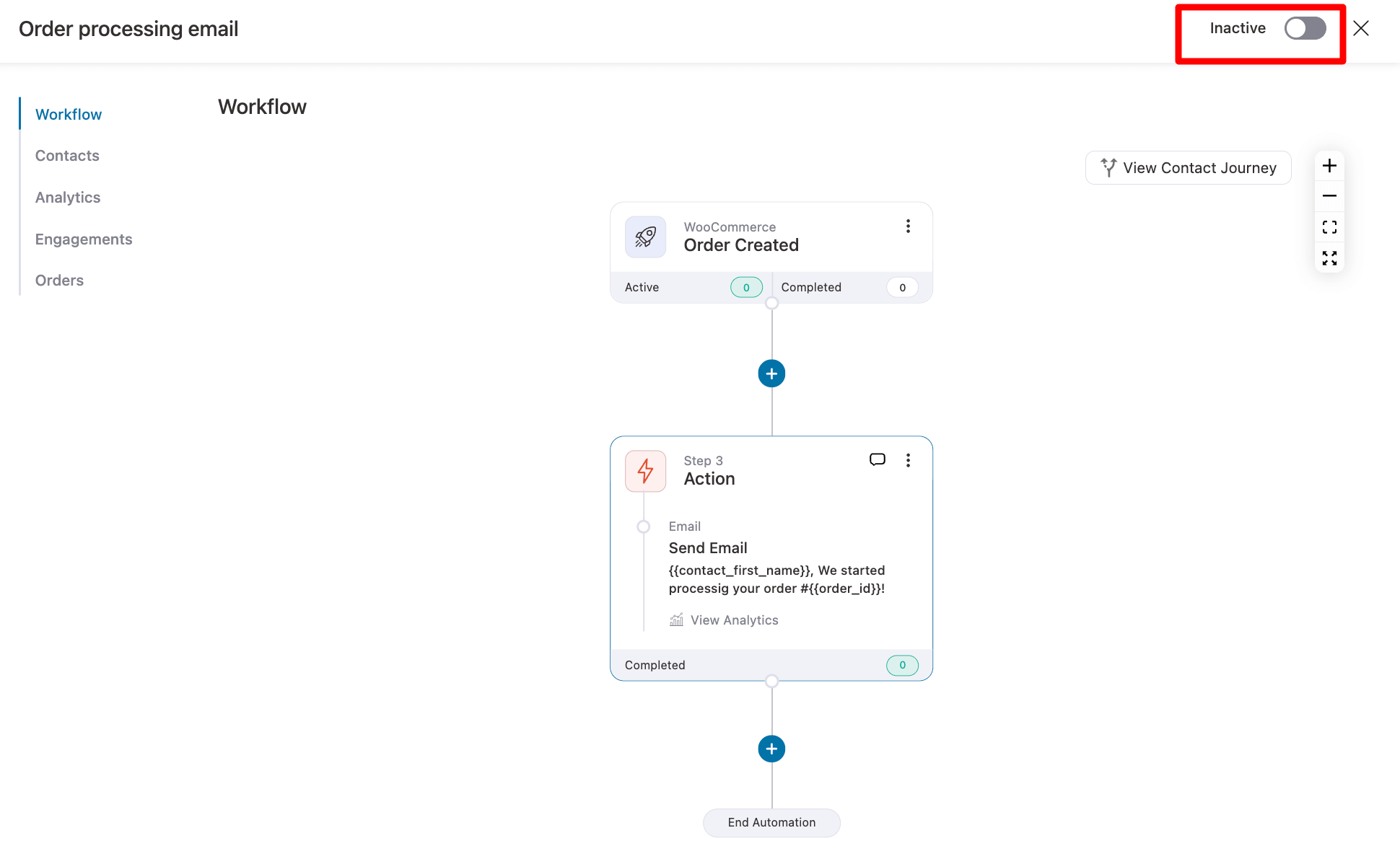The image size is (1400, 846).
Task: Open the Send Email action
Action: coord(708,548)
